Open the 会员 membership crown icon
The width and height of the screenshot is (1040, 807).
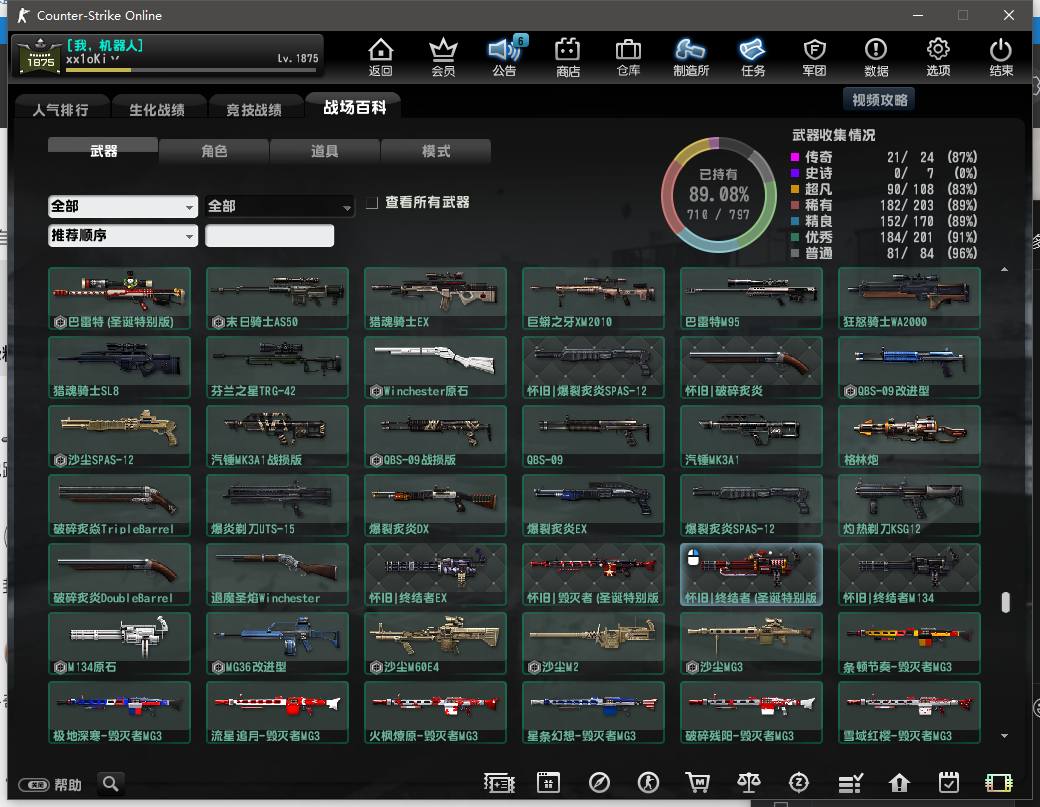443,56
